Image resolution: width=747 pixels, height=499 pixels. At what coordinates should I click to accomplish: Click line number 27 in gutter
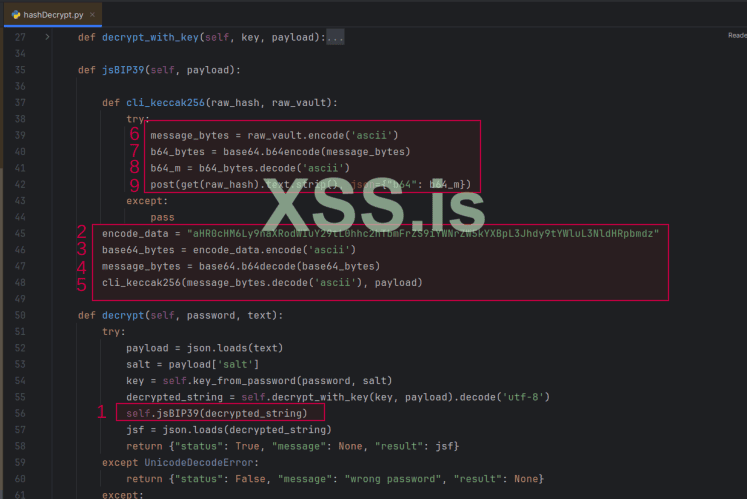tap(20, 37)
